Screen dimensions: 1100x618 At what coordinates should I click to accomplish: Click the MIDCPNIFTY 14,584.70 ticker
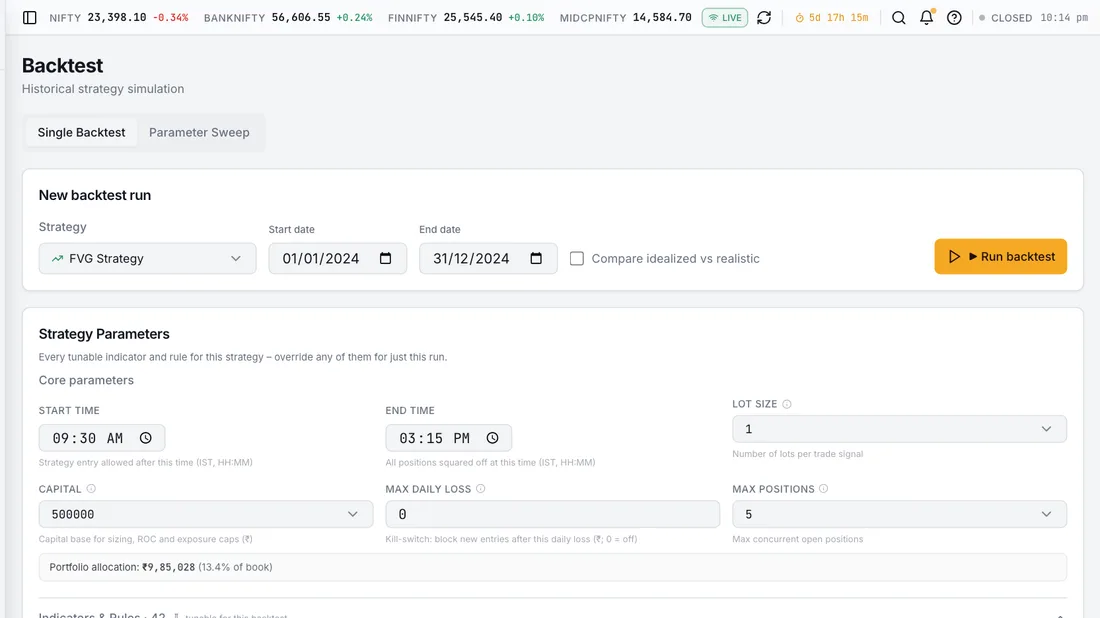click(x=626, y=18)
